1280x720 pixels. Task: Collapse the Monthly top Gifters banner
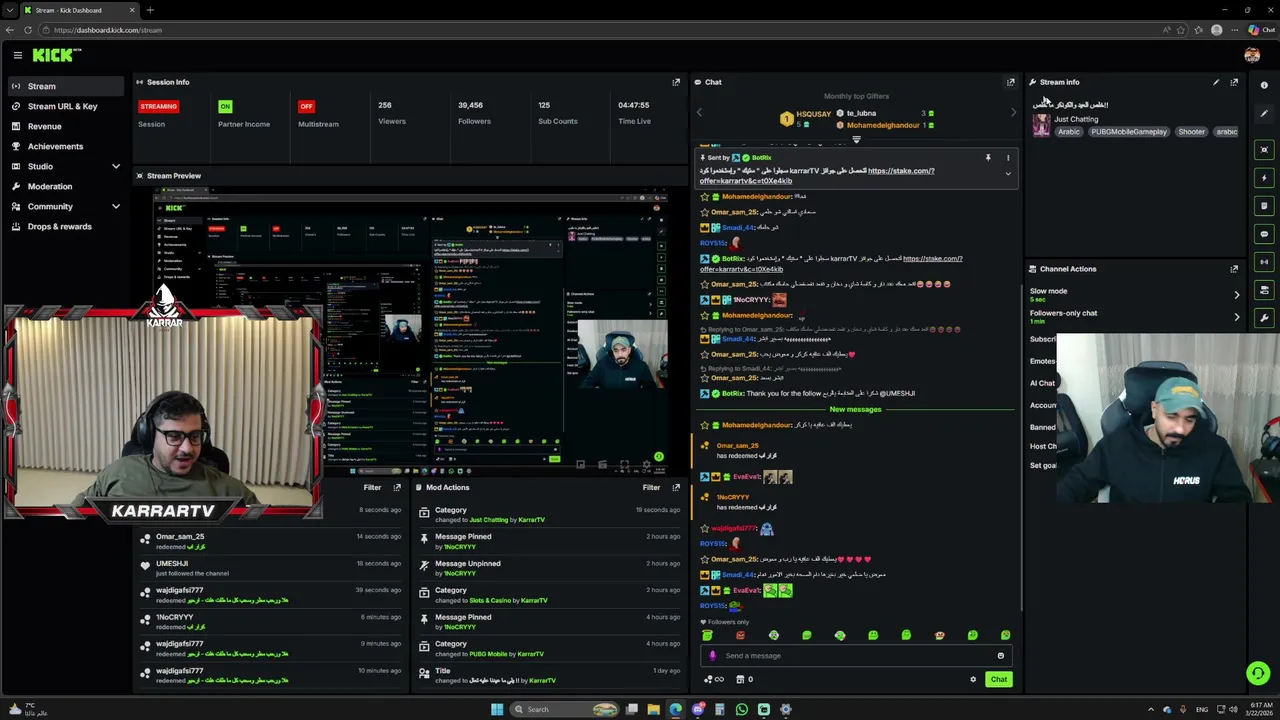856,139
